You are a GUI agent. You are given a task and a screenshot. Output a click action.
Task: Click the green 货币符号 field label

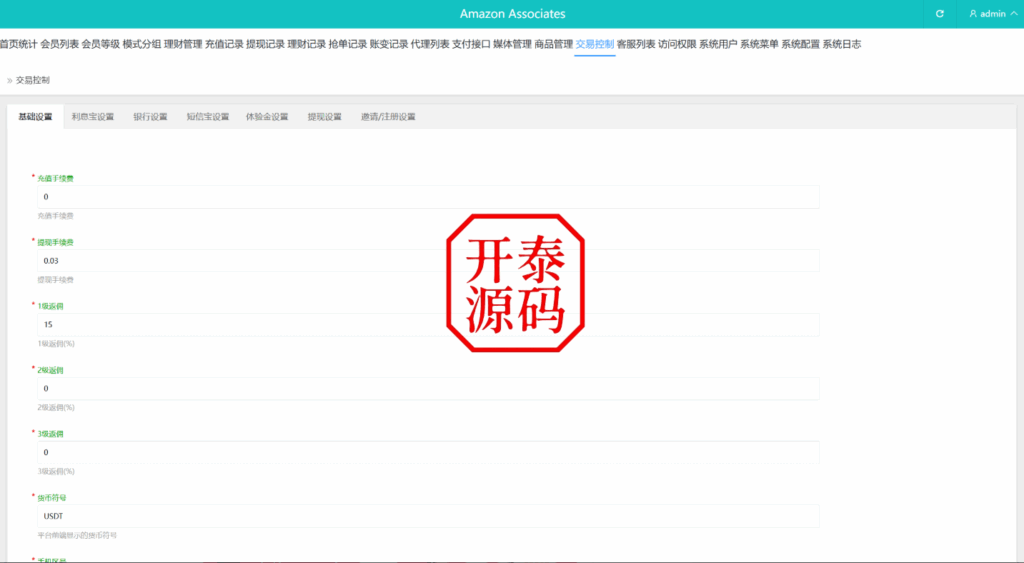(52, 498)
